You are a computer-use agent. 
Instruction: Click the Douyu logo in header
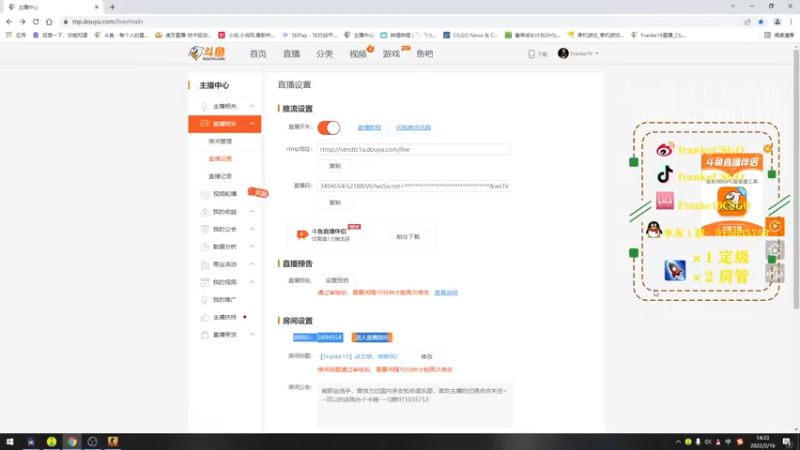click(207, 53)
